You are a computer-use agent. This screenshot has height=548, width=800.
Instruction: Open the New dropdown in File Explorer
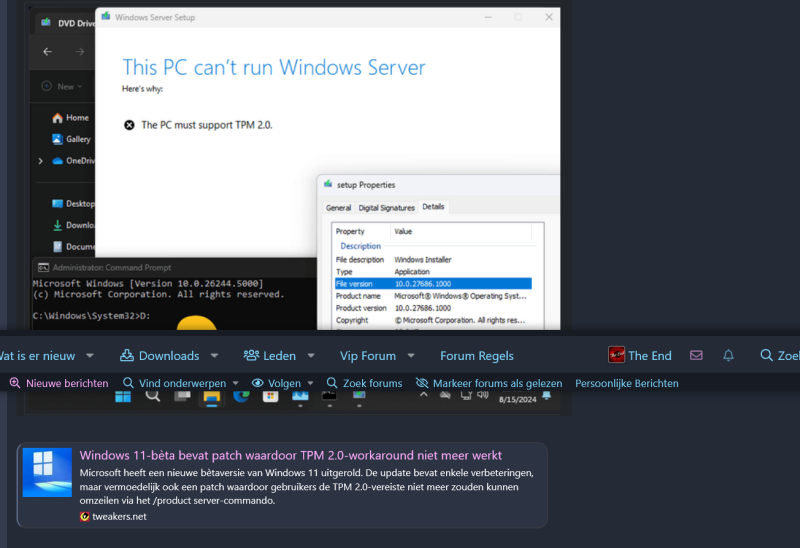pyautogui.click(x=62, y=86)
